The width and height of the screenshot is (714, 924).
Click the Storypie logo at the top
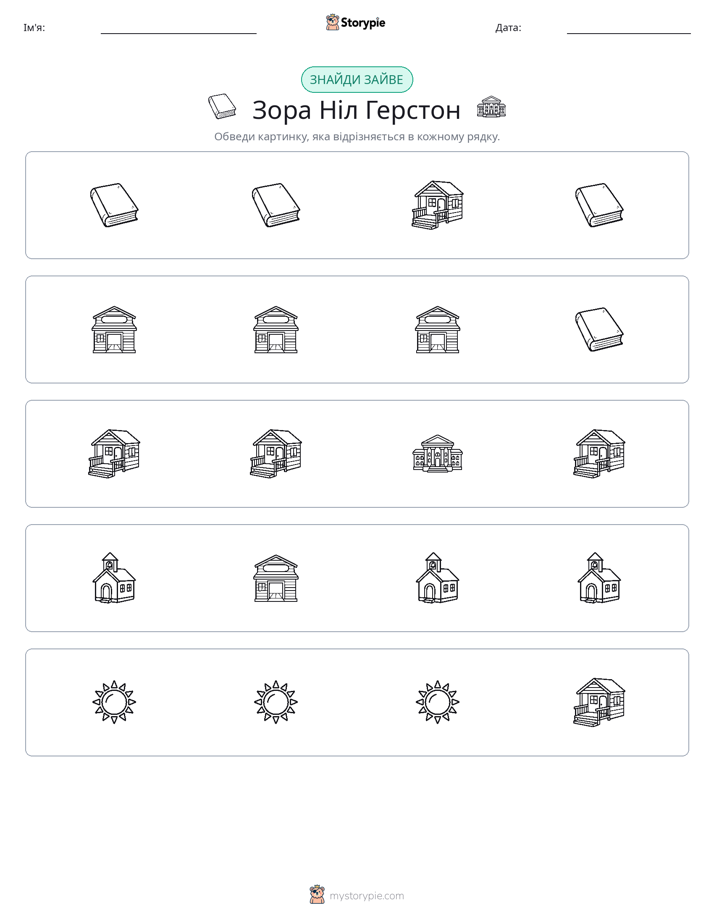[356, 22]
